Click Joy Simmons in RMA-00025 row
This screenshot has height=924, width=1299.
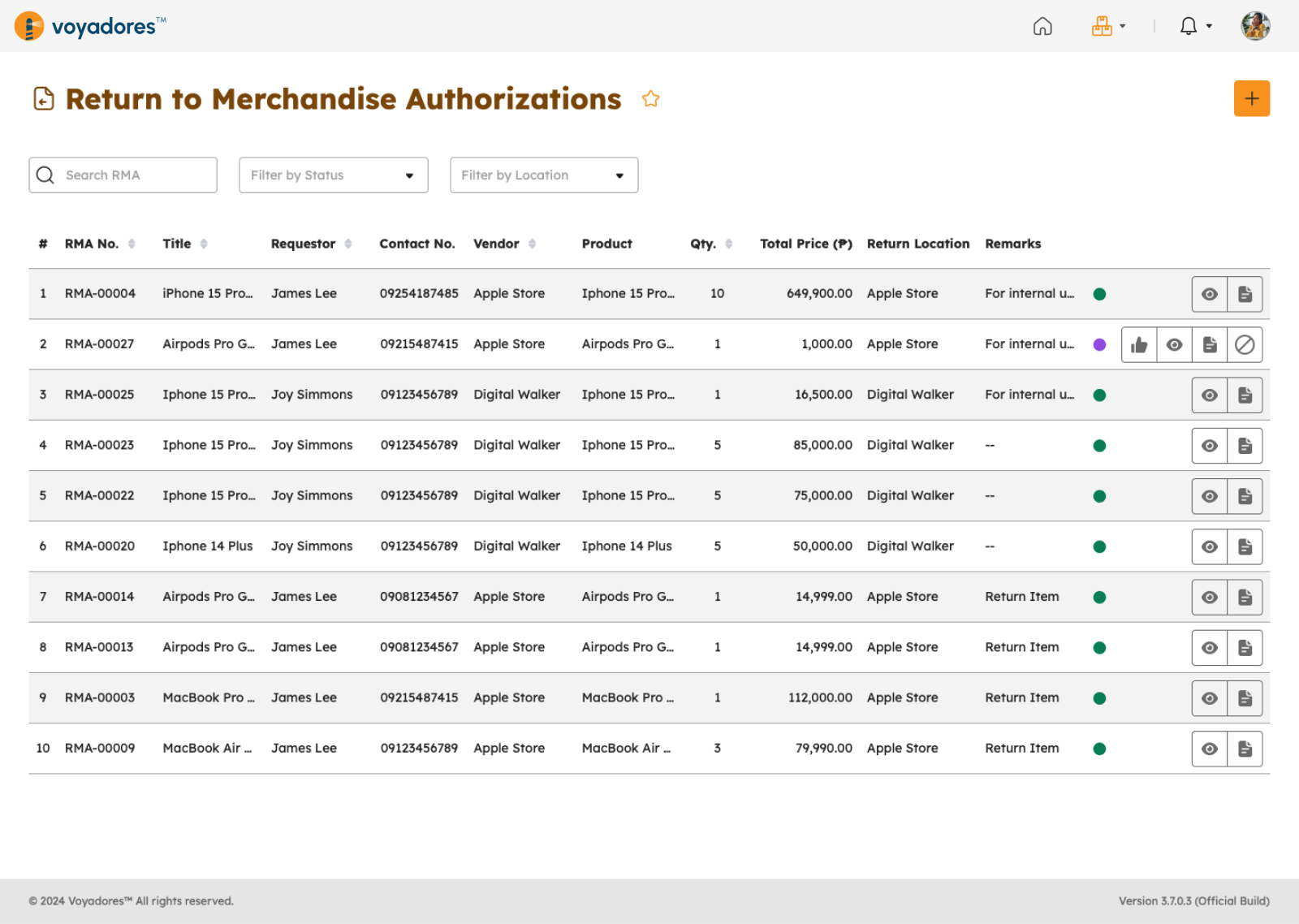pyautogui.click(x=312, y=395)
